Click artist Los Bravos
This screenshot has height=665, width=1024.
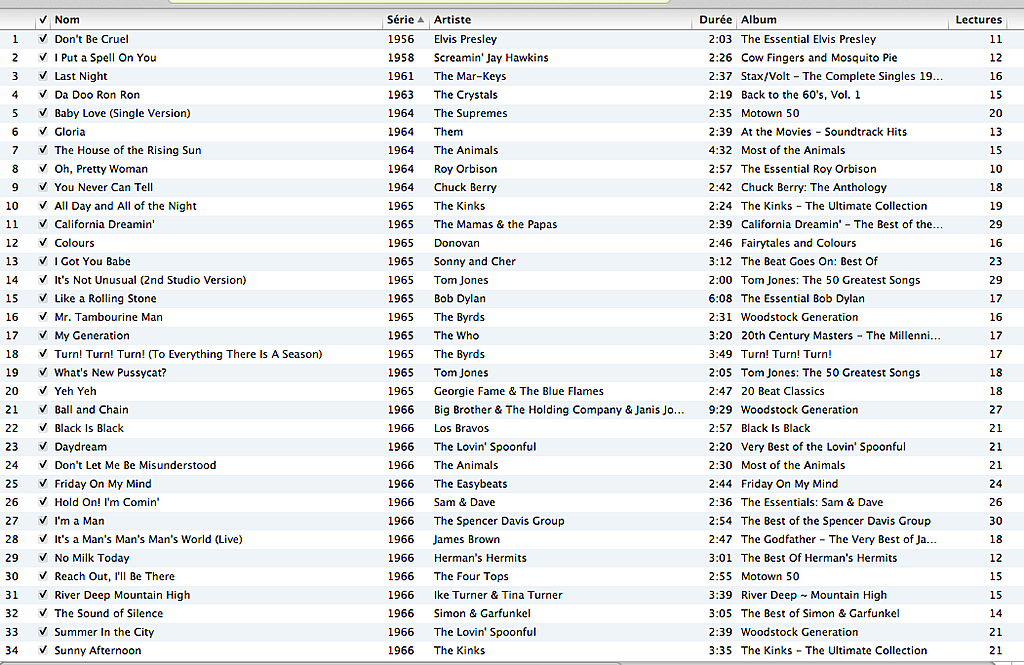pyautogui.click(x=461, y=428)
